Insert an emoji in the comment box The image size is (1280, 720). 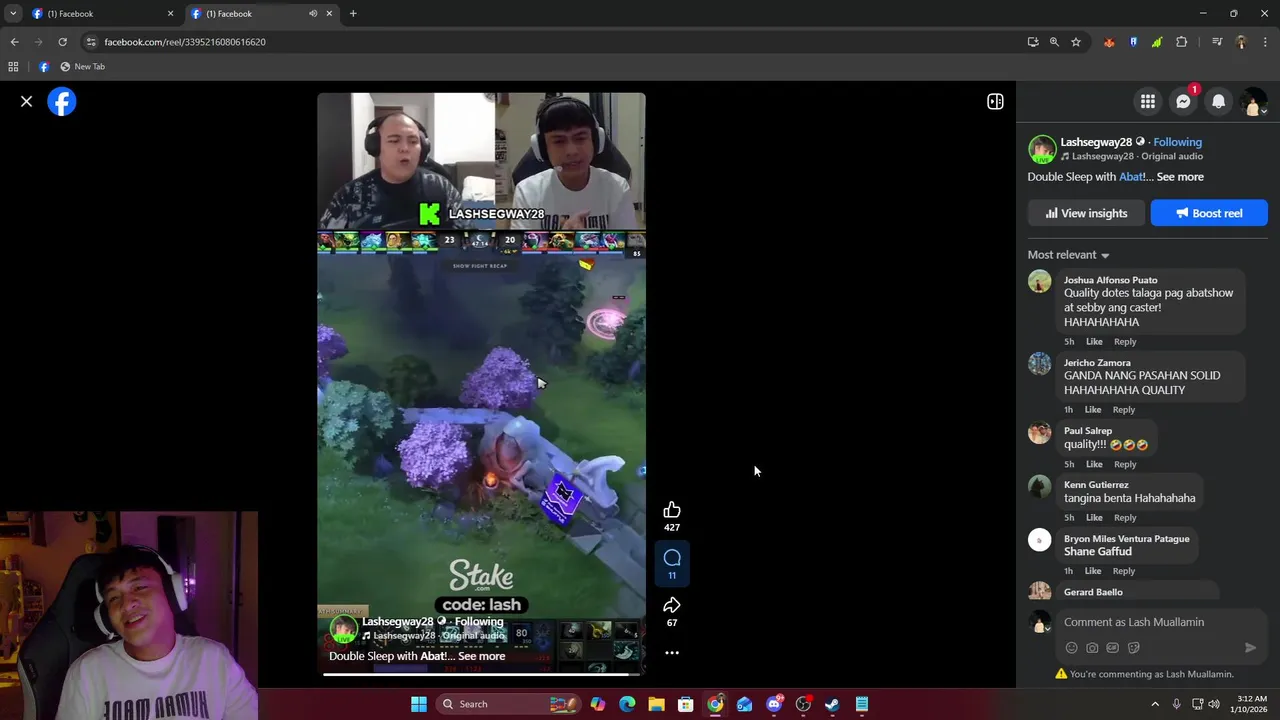tap(1071, 648)
